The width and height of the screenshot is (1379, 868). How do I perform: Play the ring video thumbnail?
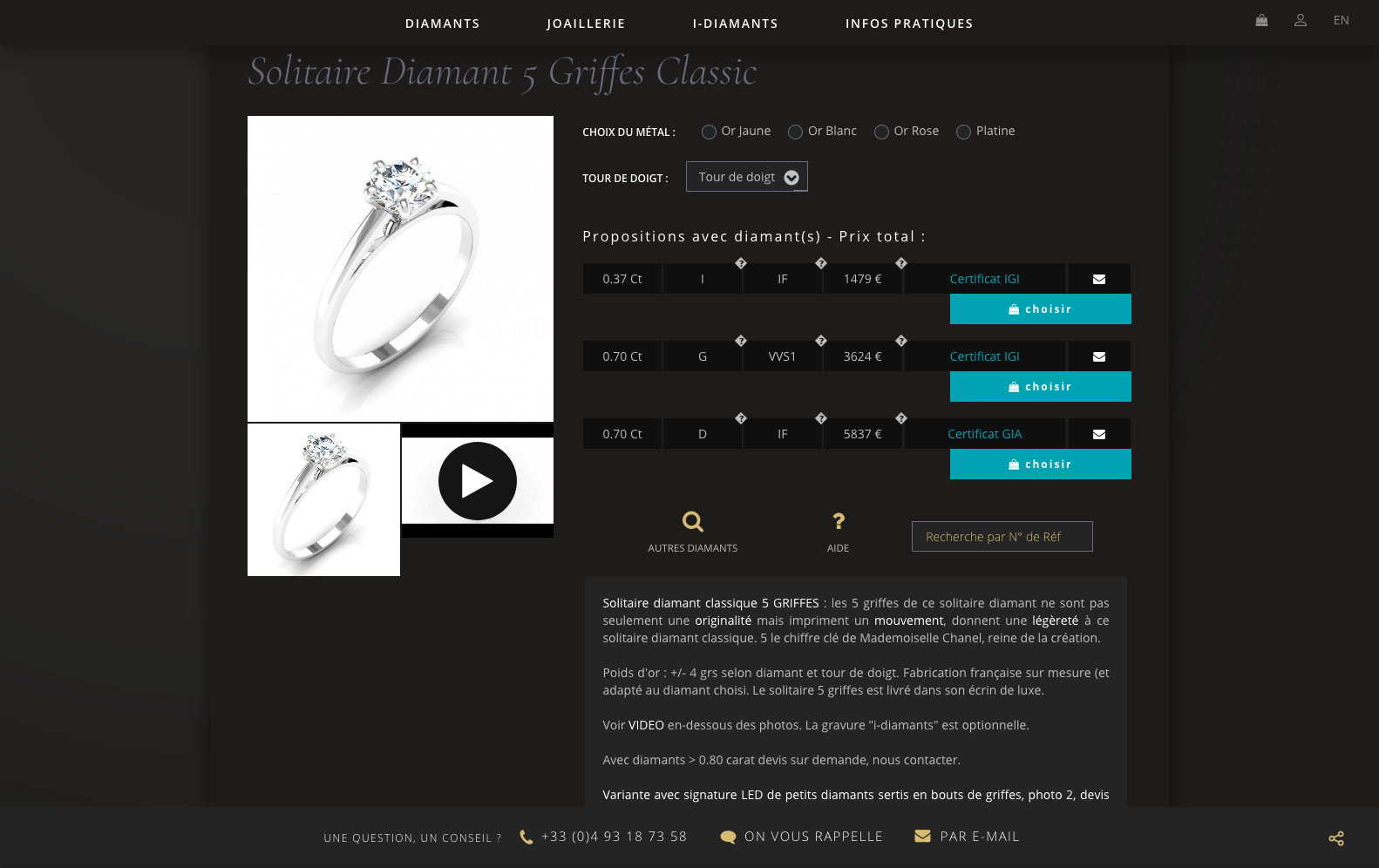coord(478,481)
